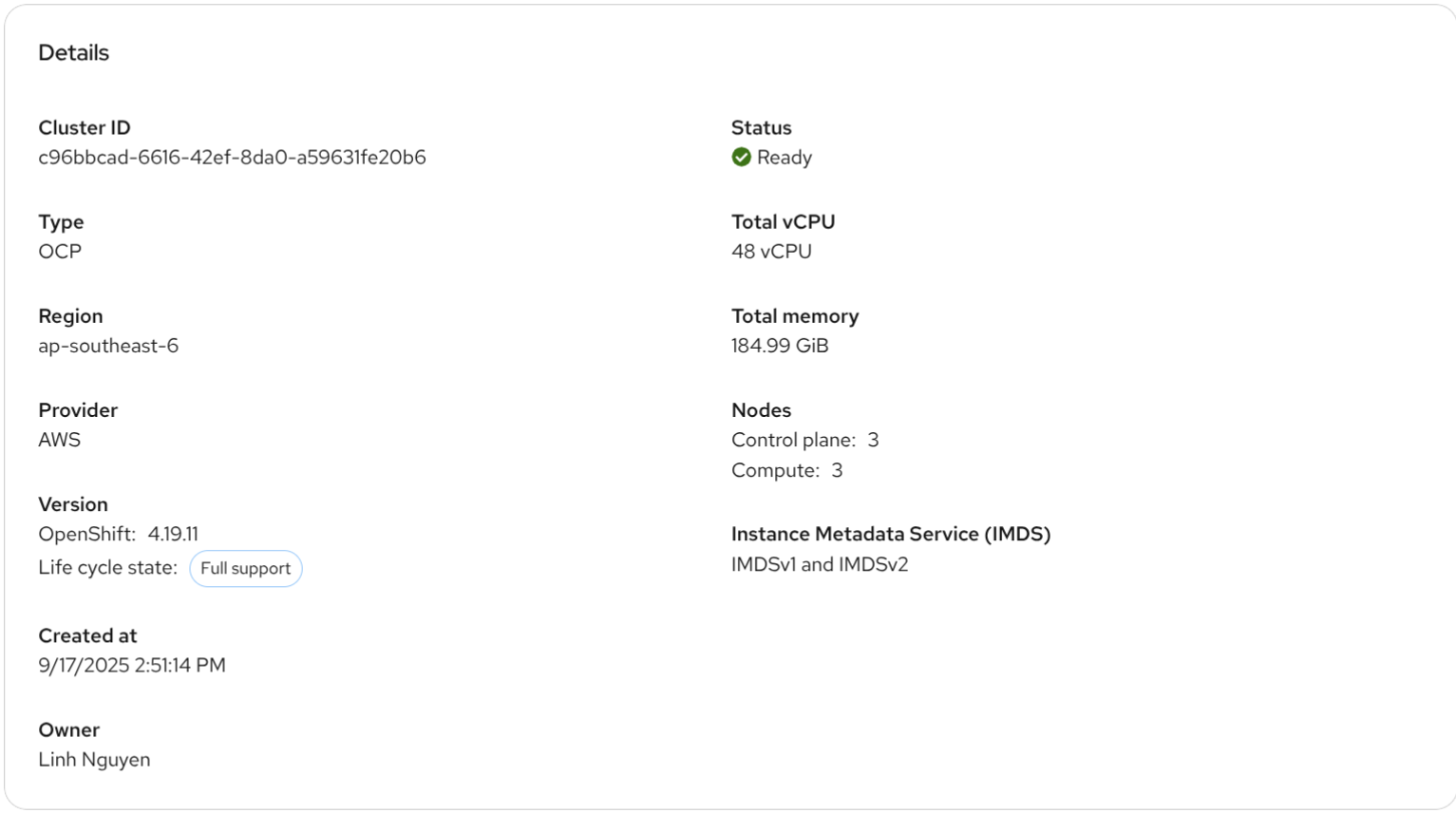The image size is (1456, 813).
Task: Click the ap-southeast-6 region value
Action: coord(108,346)
